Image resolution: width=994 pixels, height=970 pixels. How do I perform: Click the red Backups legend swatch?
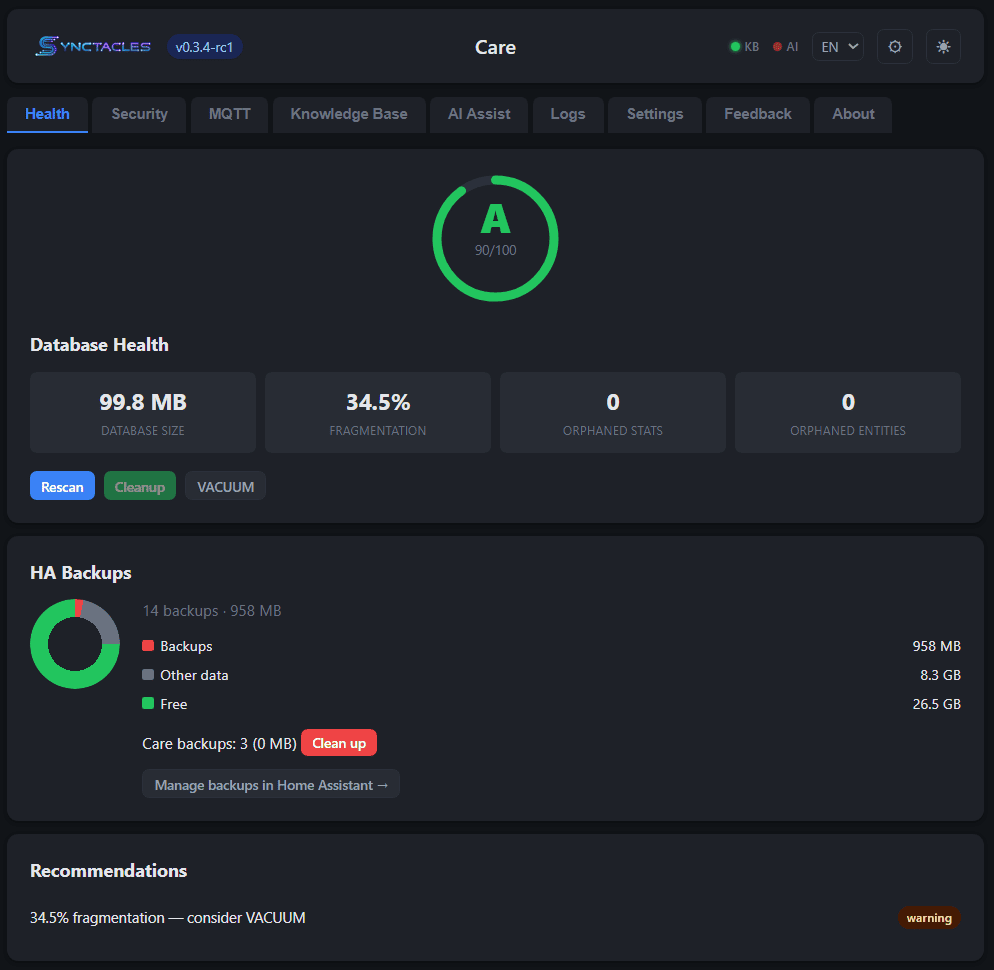(149, 645)
